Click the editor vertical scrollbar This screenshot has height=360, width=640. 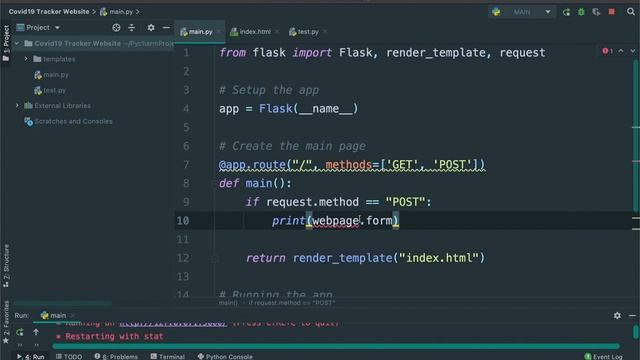point(636,135)
